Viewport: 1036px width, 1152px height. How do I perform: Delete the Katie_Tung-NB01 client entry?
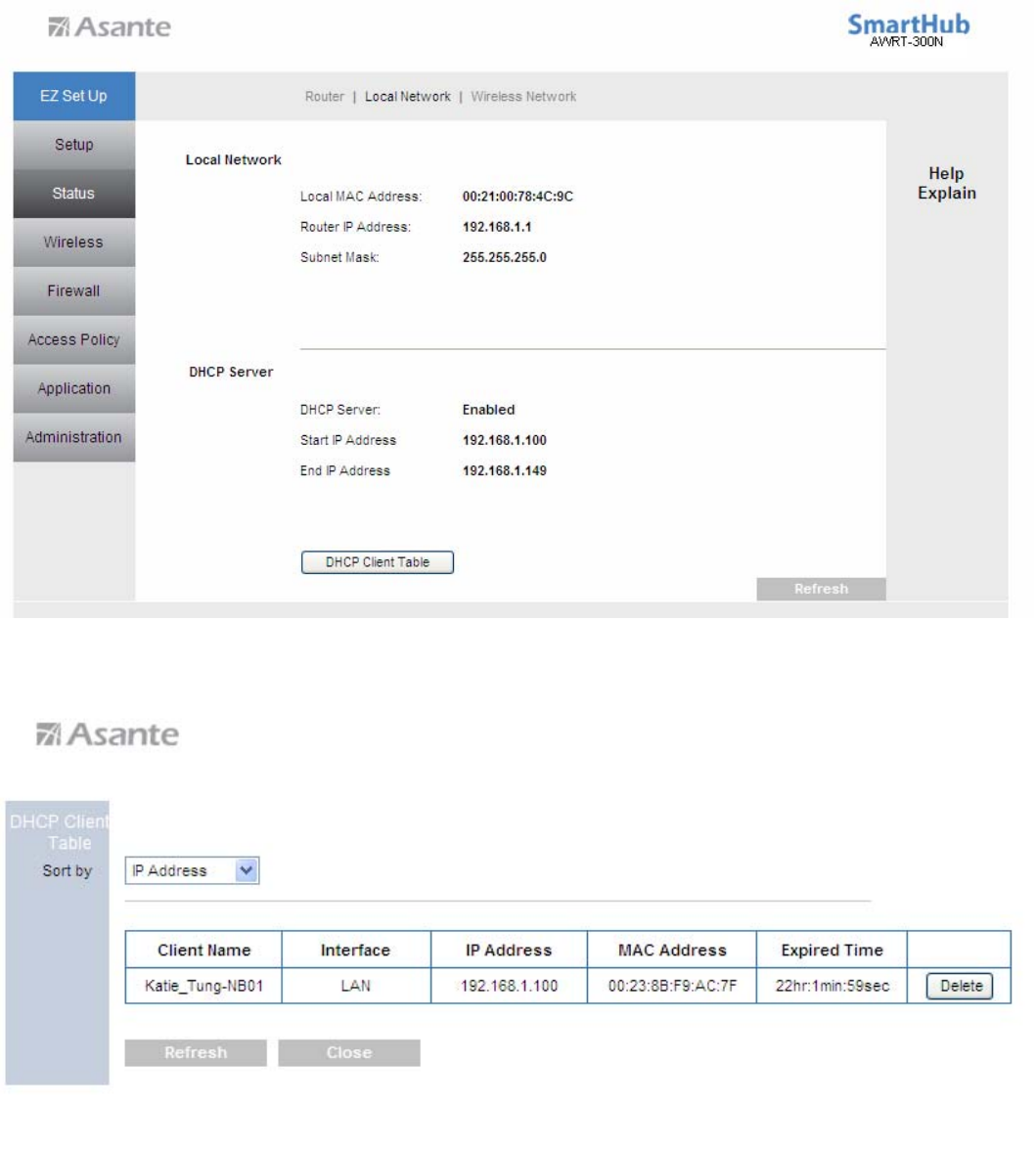click(960, 986)
